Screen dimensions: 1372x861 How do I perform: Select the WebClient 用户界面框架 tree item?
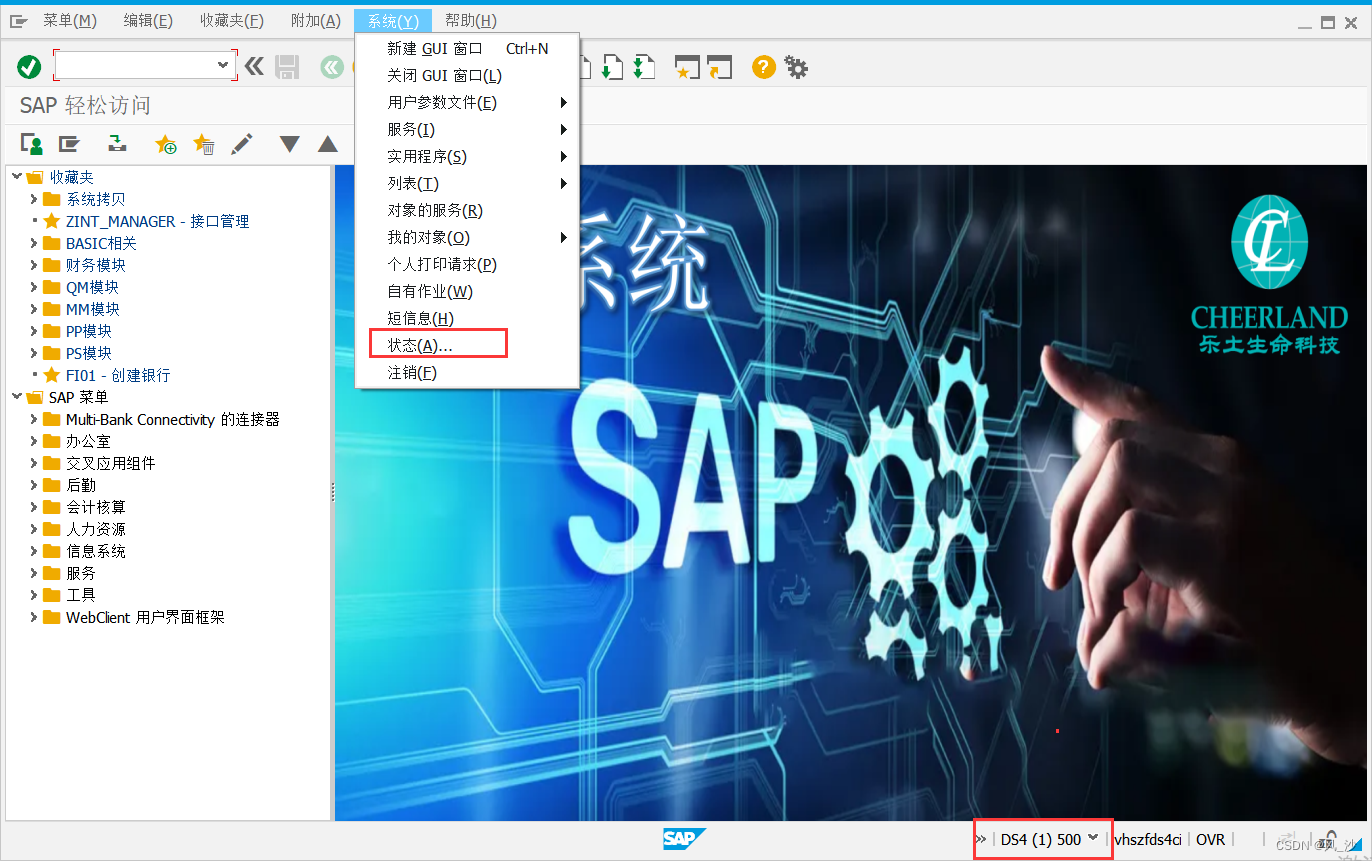[145, 617]
